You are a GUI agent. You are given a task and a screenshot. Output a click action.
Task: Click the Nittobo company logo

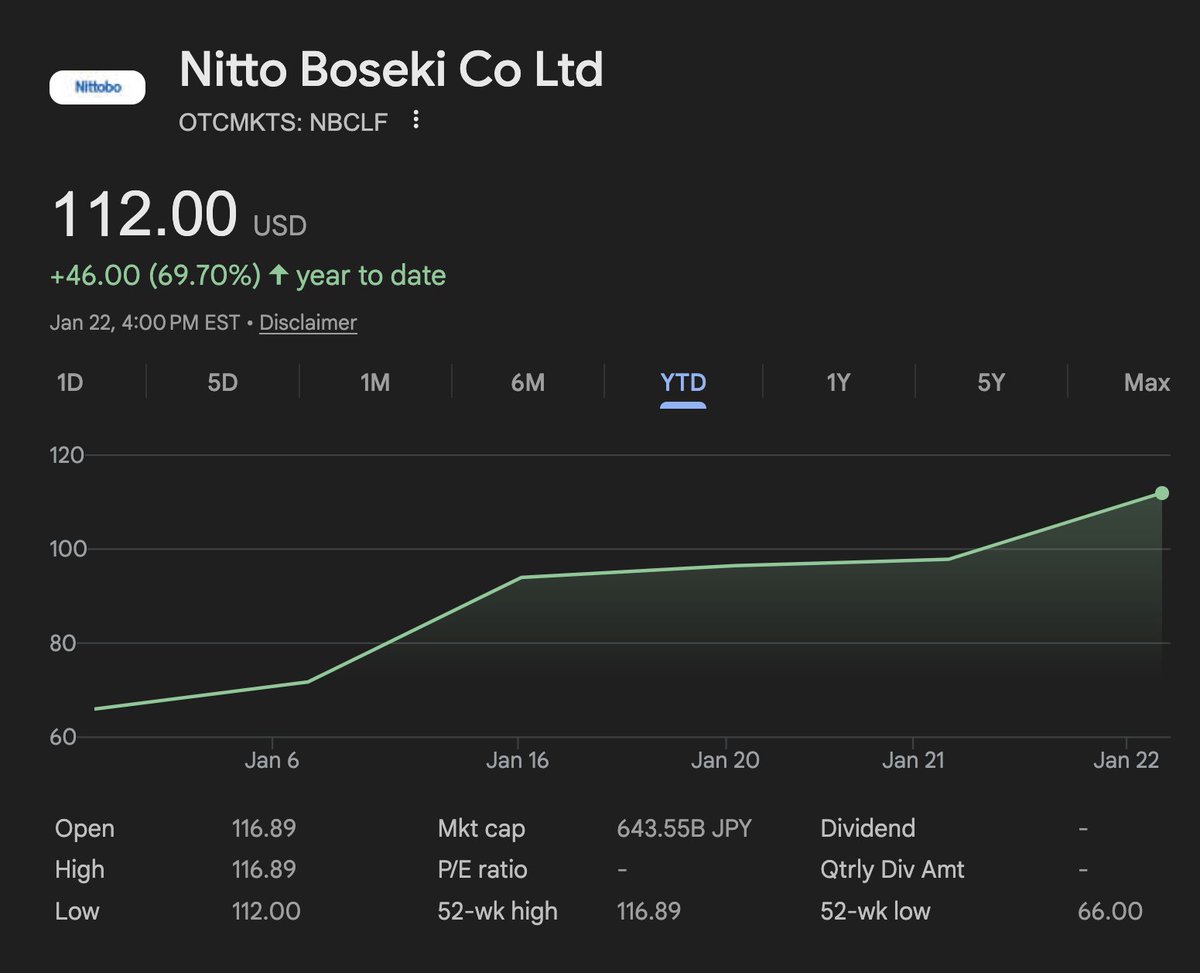tap(97, 87)
